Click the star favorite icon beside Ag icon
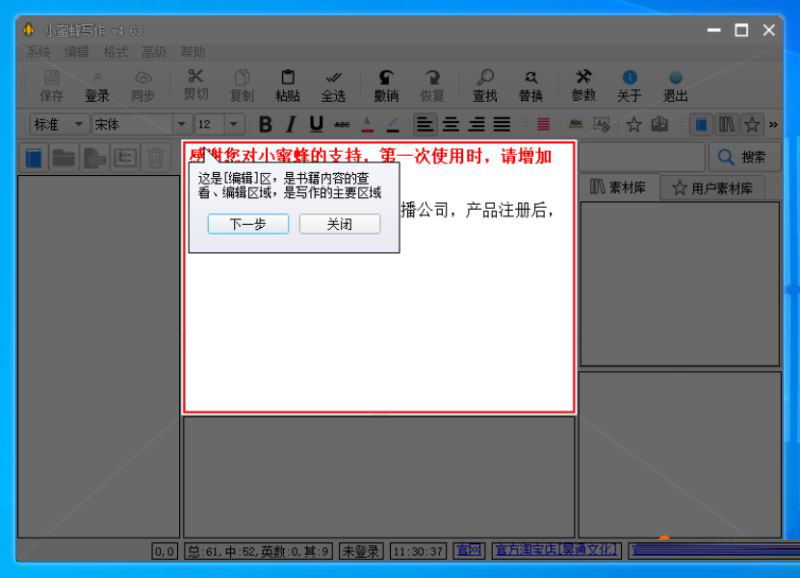 [x=634, y=124]
